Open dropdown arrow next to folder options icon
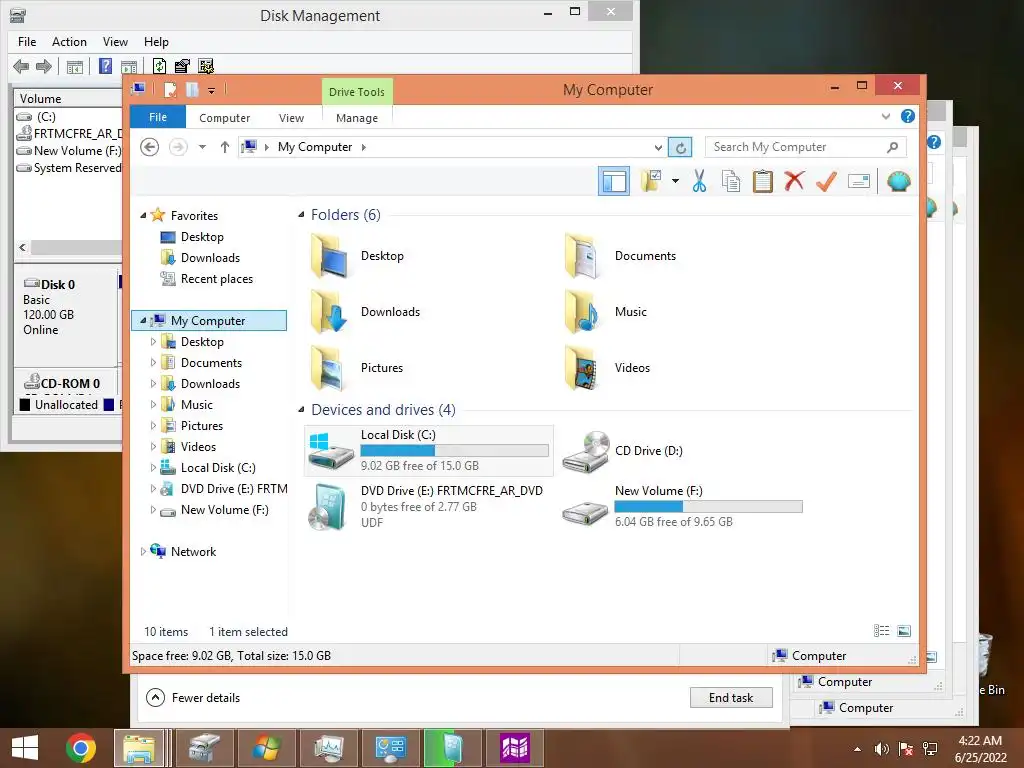The height and width of the screenshot is (768, 1024). pos(675,181)
